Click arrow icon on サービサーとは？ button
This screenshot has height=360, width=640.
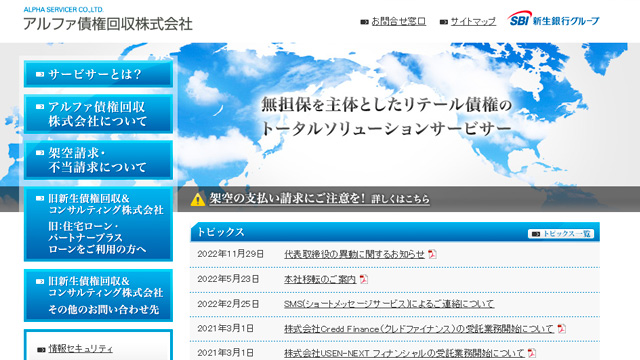(x=40, y=74)
